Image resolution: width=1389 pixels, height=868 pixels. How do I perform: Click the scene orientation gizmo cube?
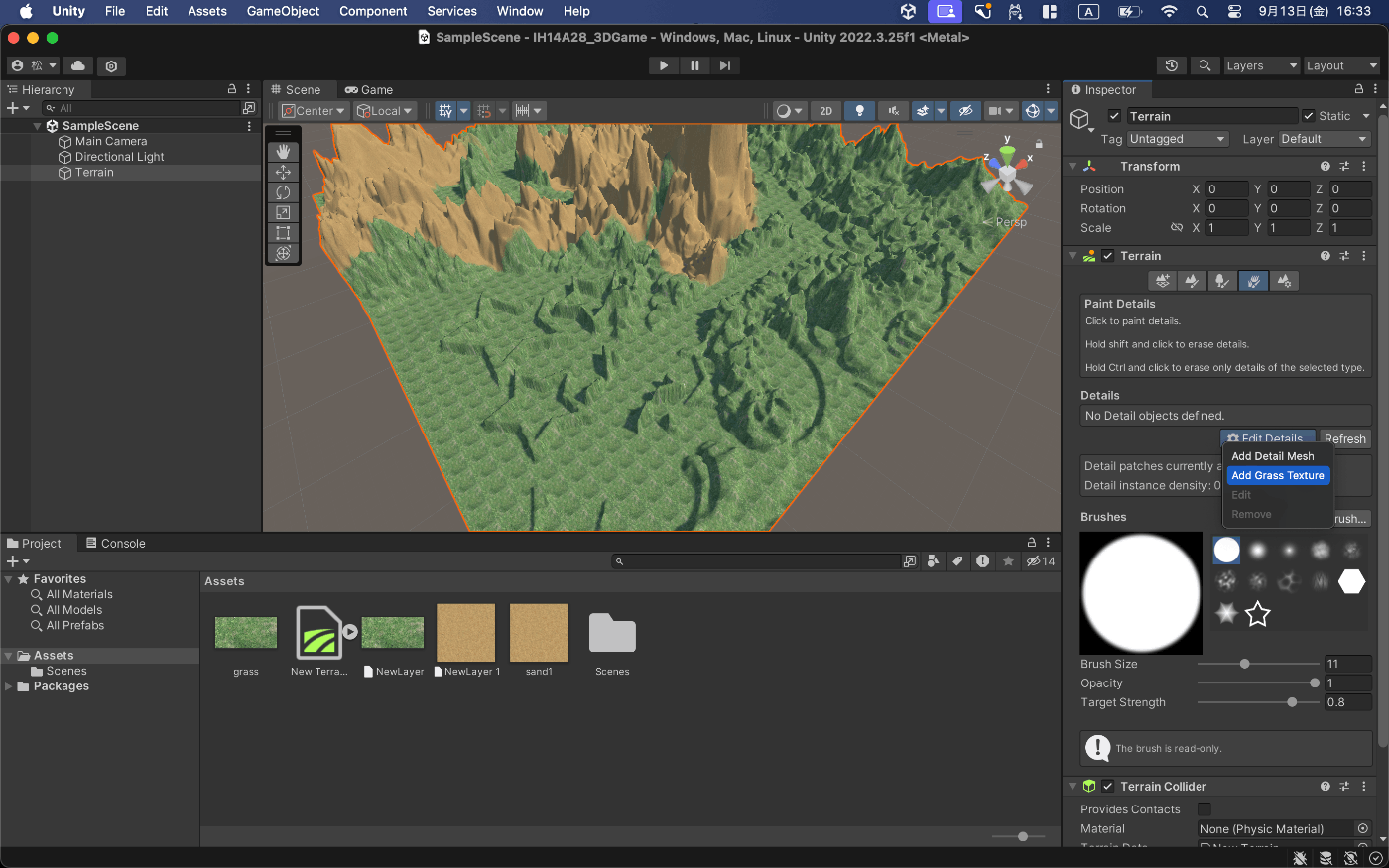[1008, 176]
